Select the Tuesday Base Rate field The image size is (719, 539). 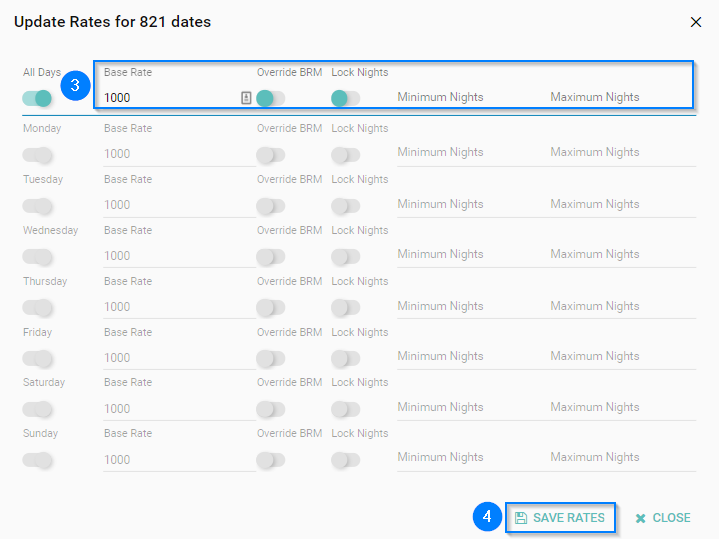point(178,205)
